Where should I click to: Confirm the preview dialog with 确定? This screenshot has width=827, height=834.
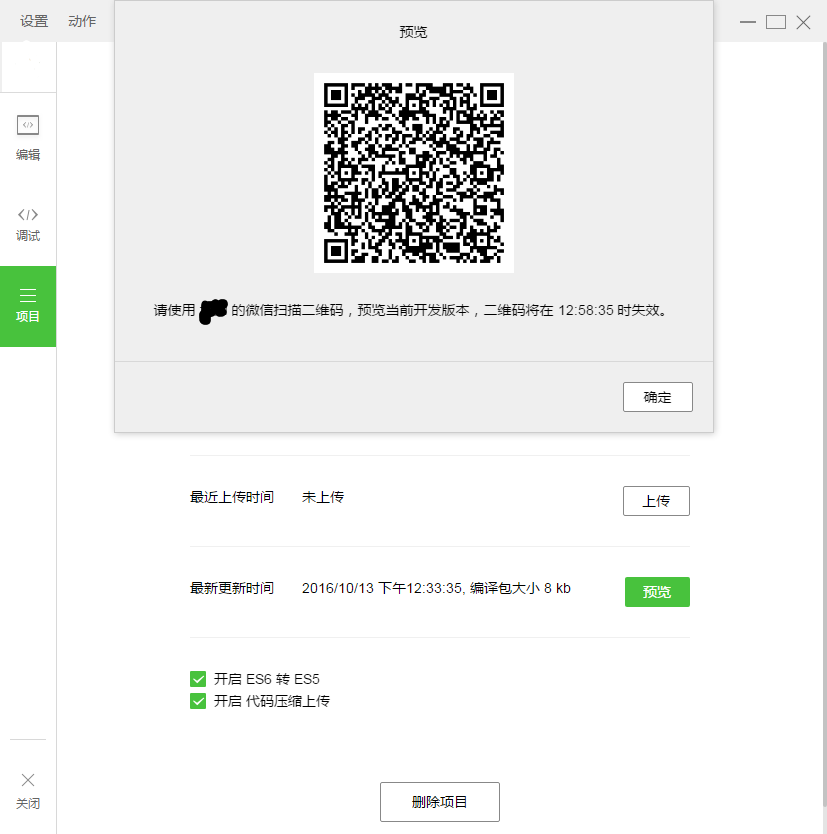pos(658,397)
